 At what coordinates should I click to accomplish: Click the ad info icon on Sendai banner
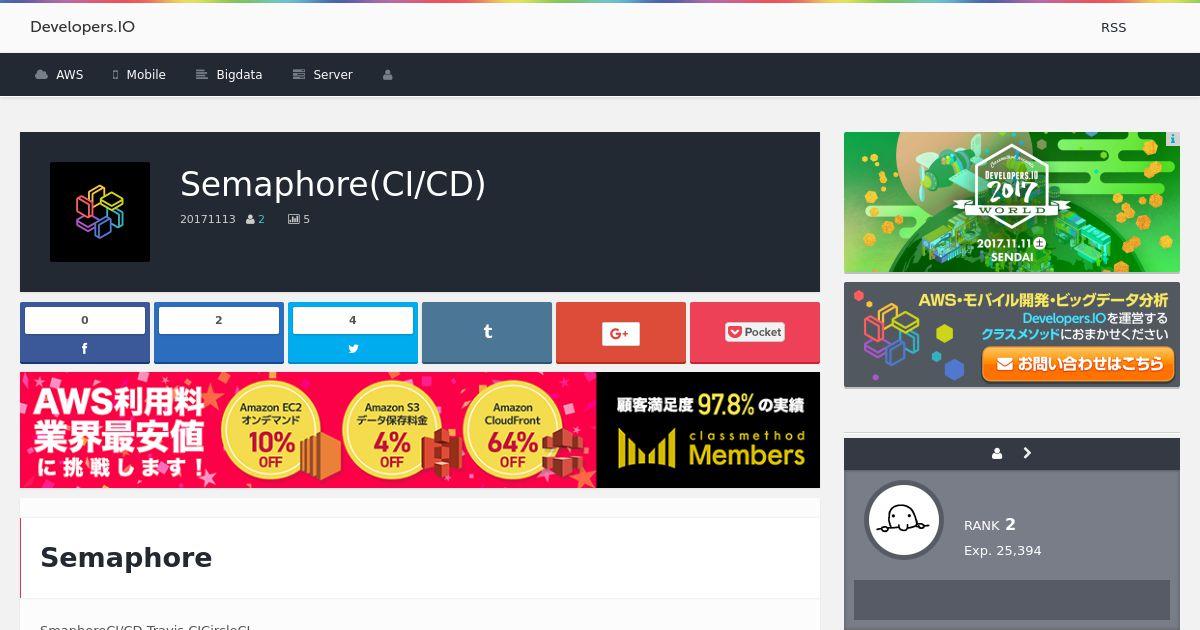[x=1173, y=139]
